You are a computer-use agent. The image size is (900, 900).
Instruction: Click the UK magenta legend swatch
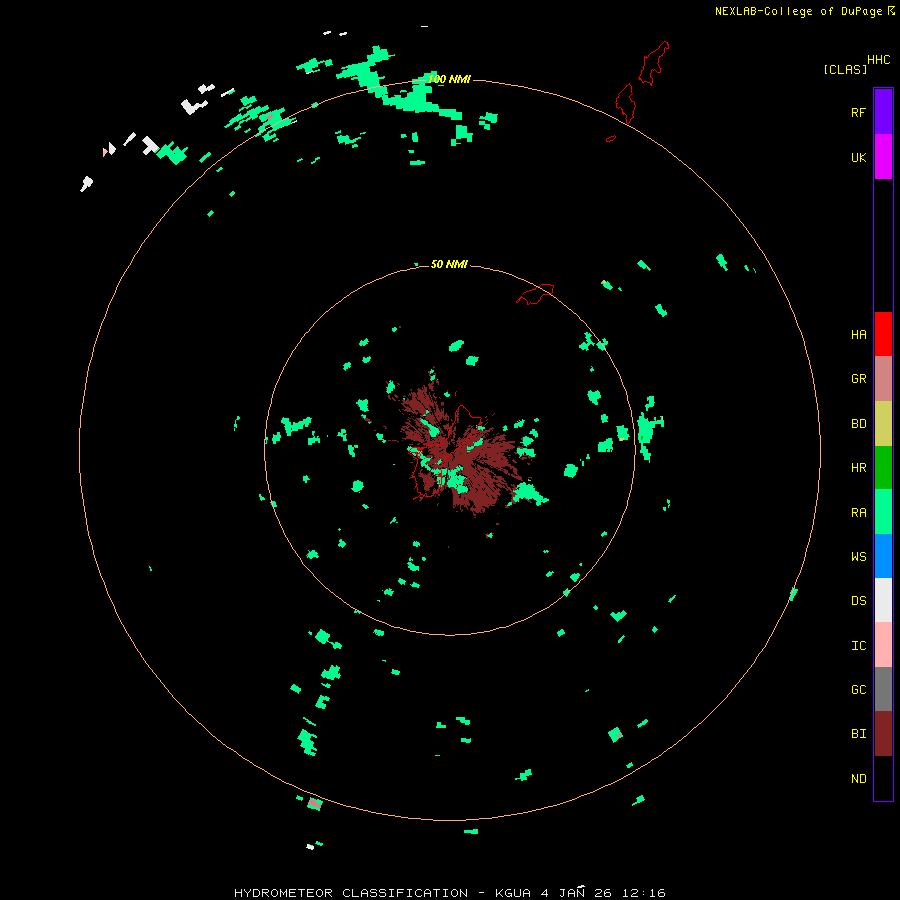tap(883, 157)
